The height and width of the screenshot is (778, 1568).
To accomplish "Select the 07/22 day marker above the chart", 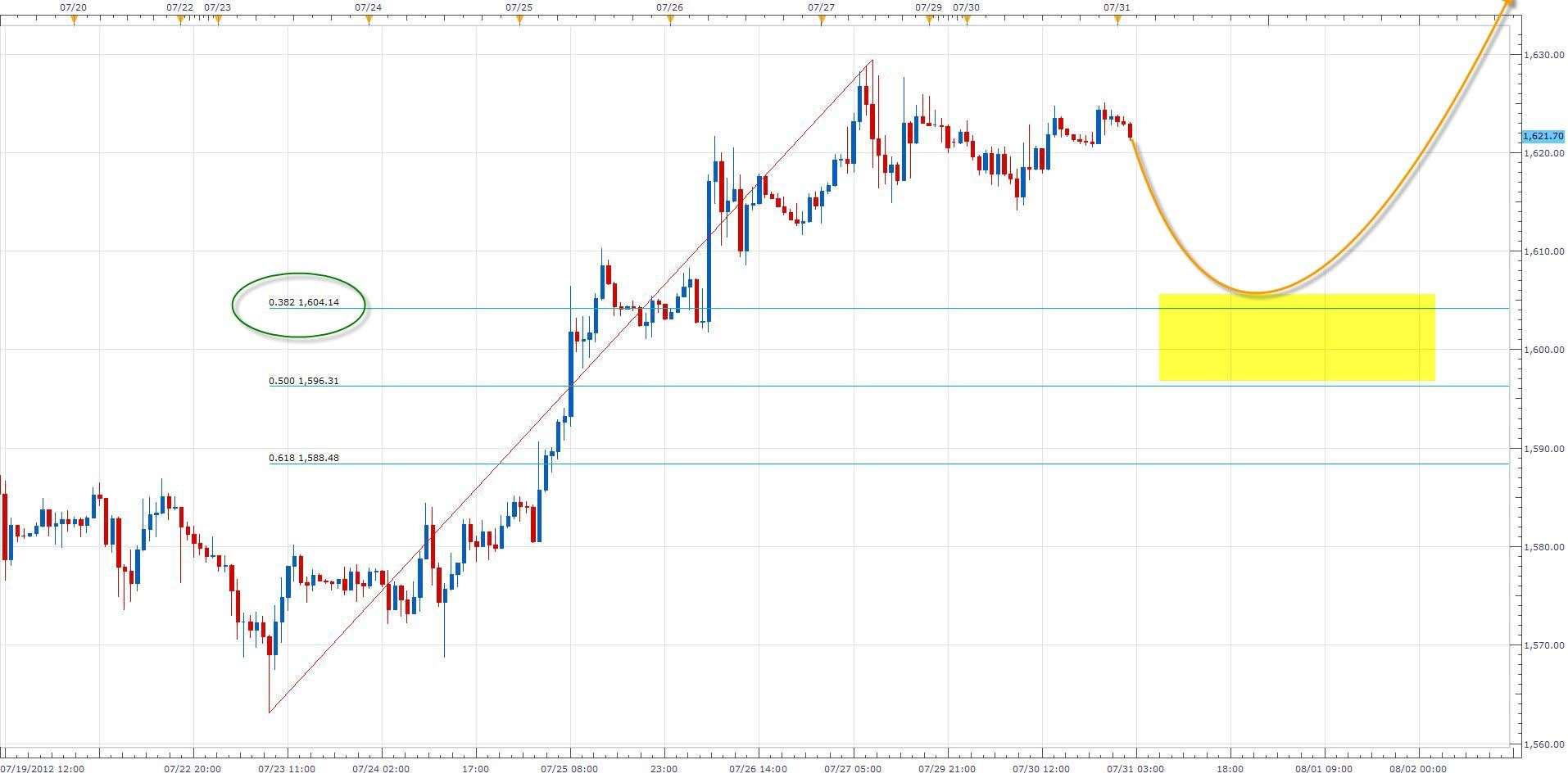I will pos(180,7).
